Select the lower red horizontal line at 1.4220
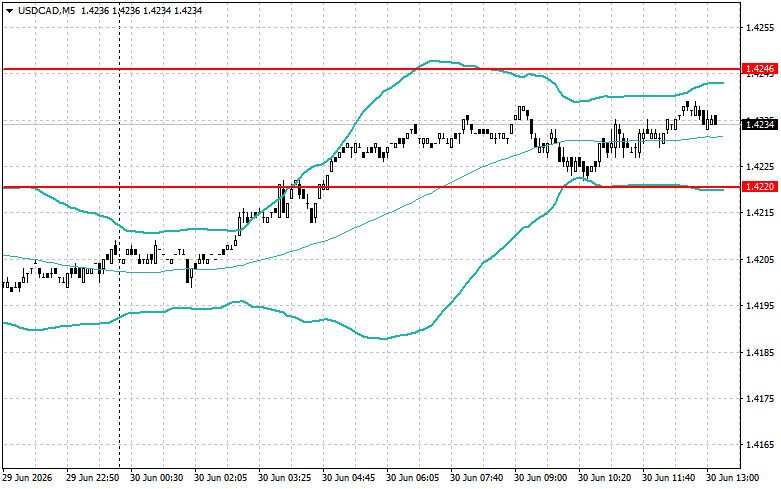 [371, 187]
